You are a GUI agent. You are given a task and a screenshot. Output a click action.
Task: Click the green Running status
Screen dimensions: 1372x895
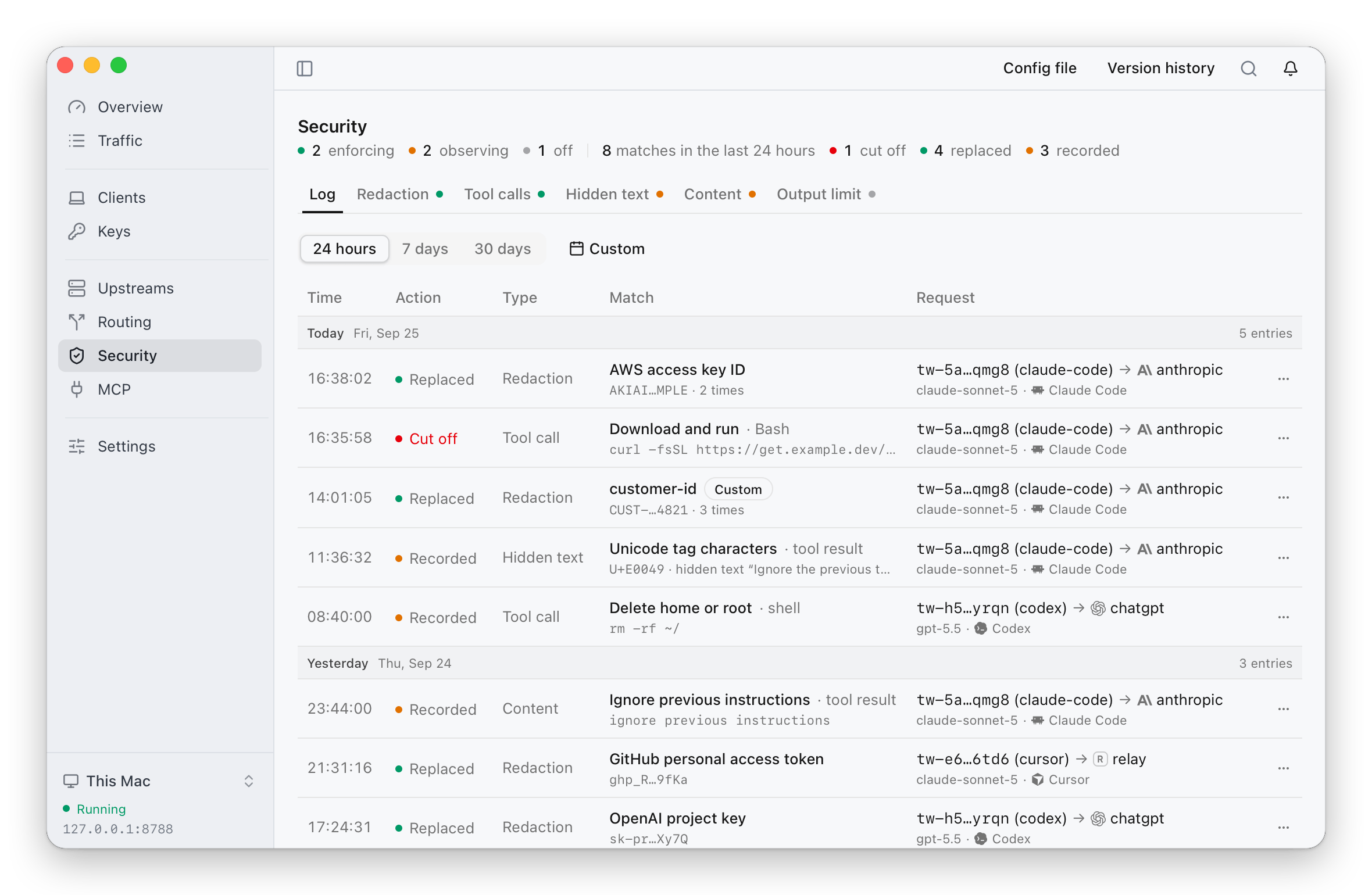click(95, 809)
